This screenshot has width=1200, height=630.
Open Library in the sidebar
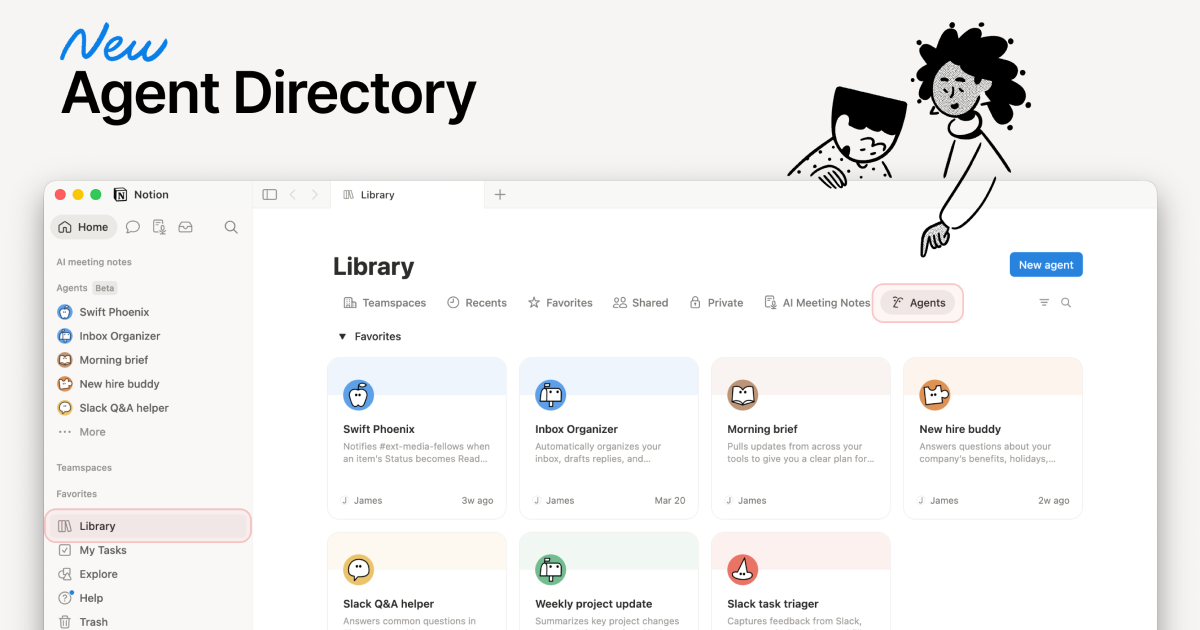[148, 526]
